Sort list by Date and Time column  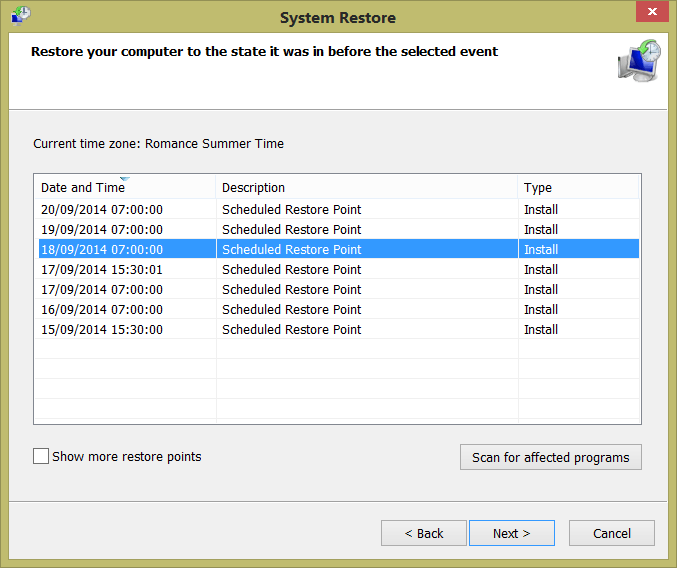coord(83,187)
